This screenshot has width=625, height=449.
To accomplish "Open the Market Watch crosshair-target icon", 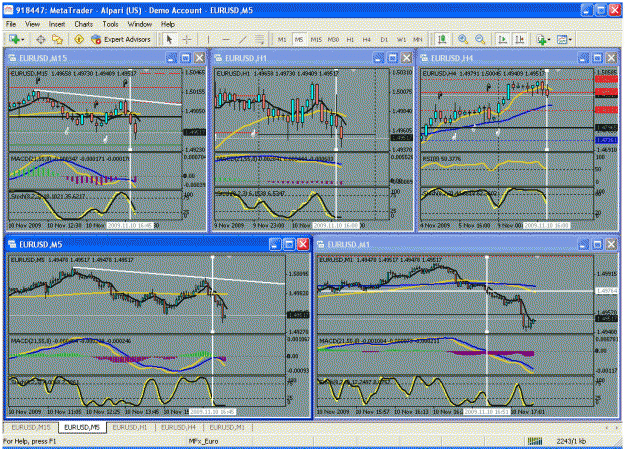I will (40, 39).
